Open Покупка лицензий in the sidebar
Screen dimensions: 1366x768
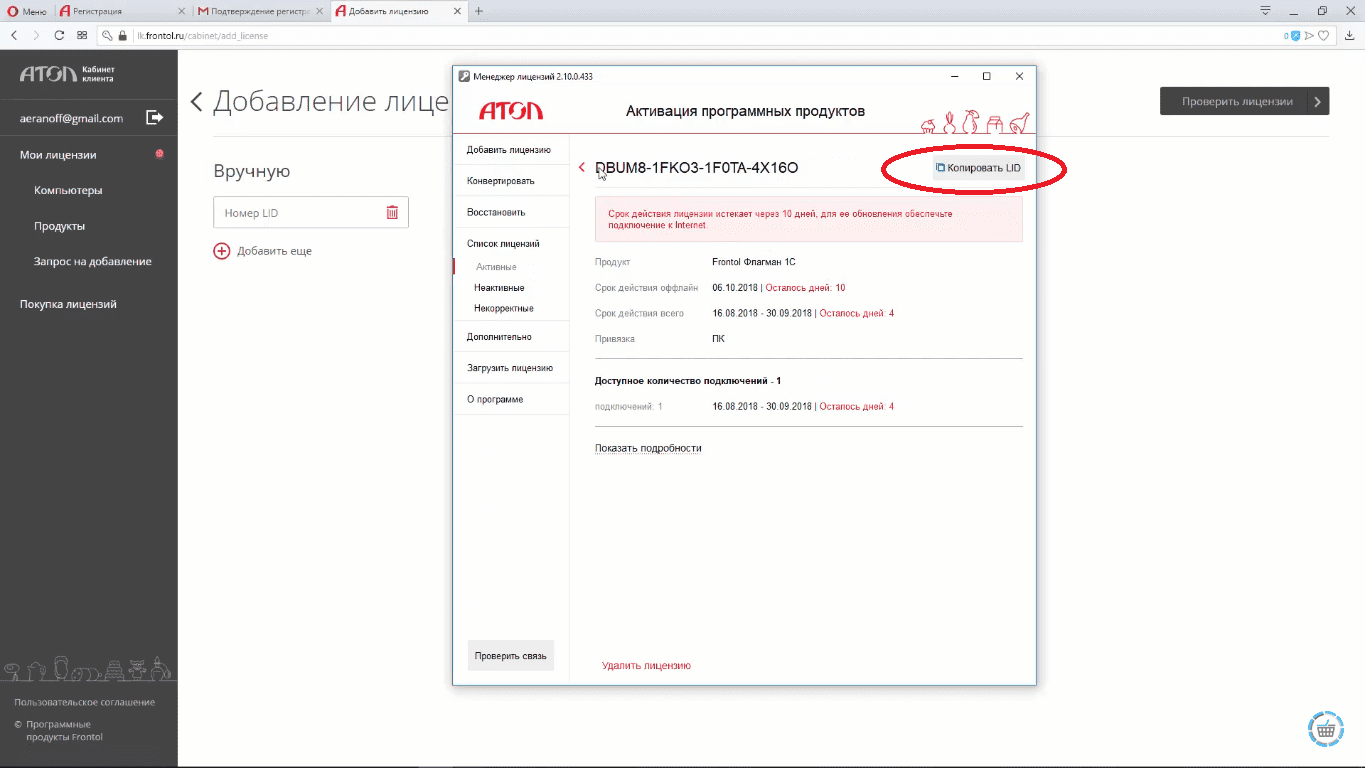(x=68, y=304)
